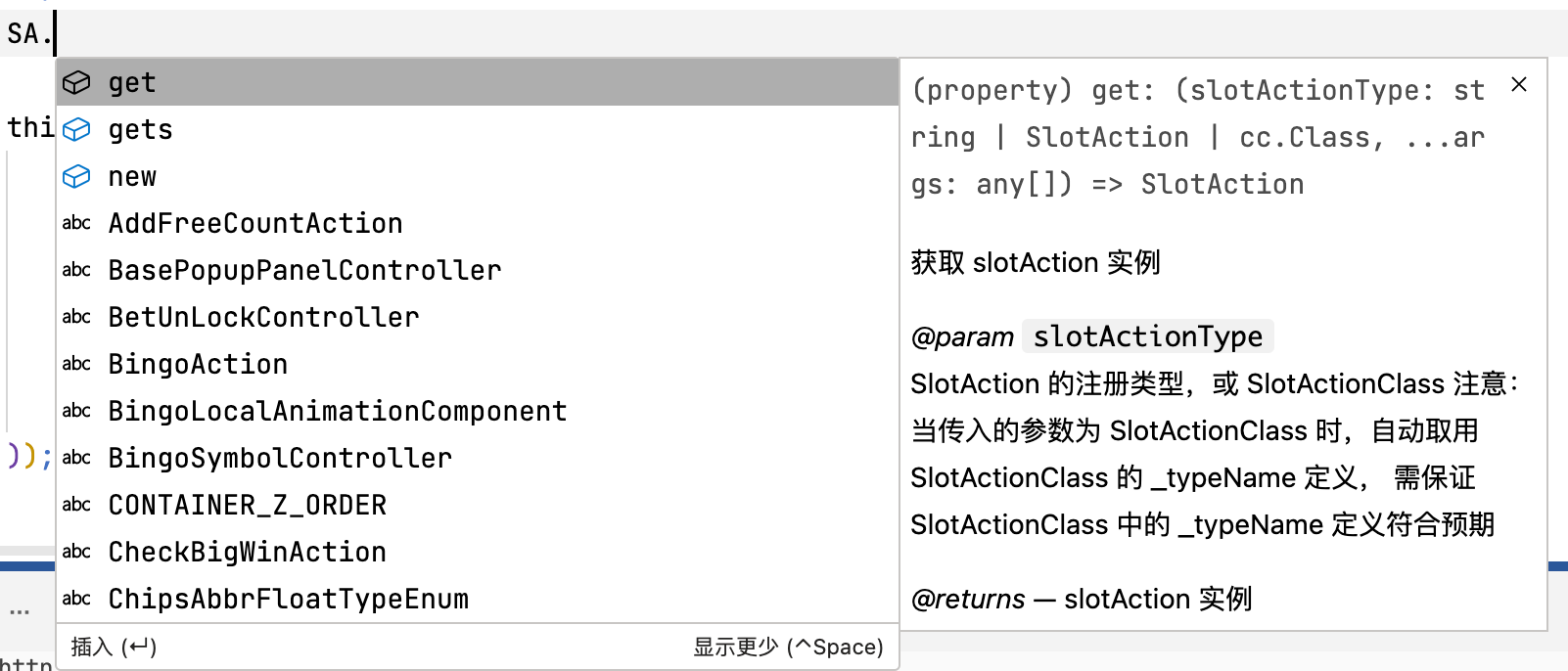Click in the editor line after SA.
The width and height of the screenshot is (1568, 671).
[392, 34]
